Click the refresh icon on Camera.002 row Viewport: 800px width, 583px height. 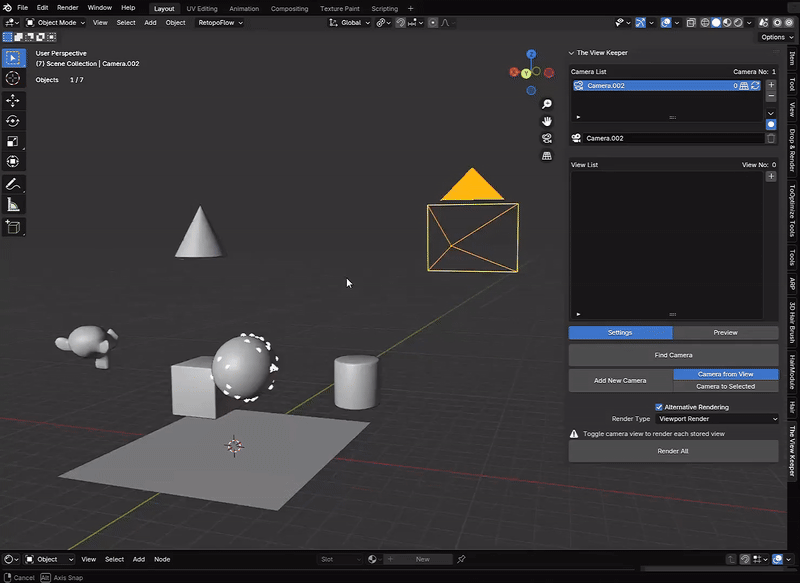tap(755, 86)
